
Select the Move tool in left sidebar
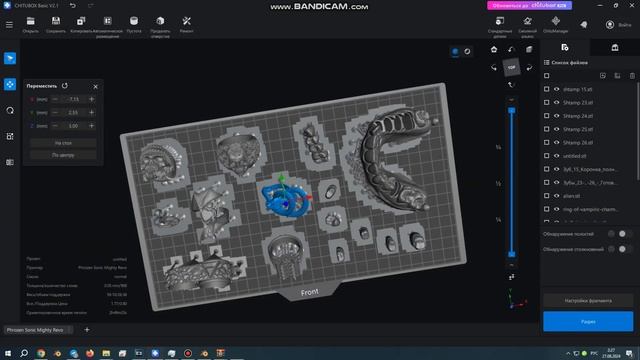pos(10,84)
